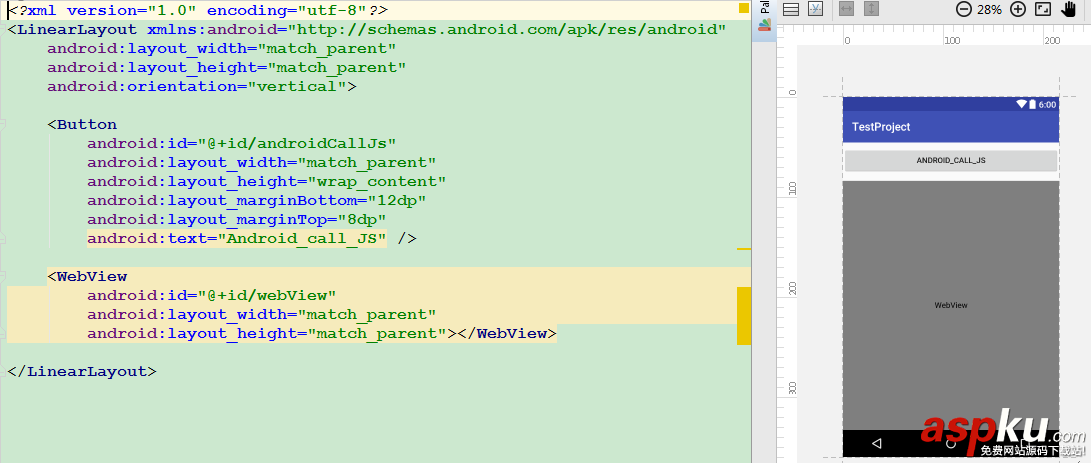Click the opening Button tag
1091x463 pixels.
[82, 125]
